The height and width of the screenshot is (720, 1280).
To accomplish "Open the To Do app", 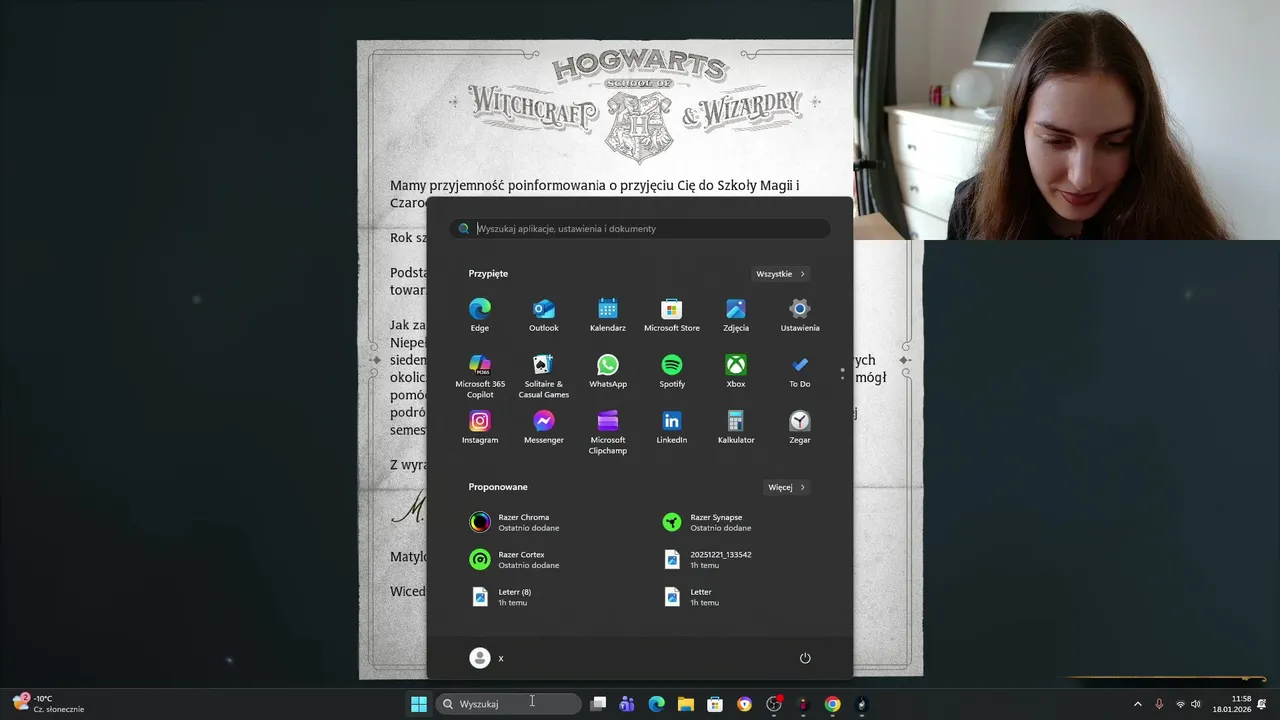I will pos(800,371).
